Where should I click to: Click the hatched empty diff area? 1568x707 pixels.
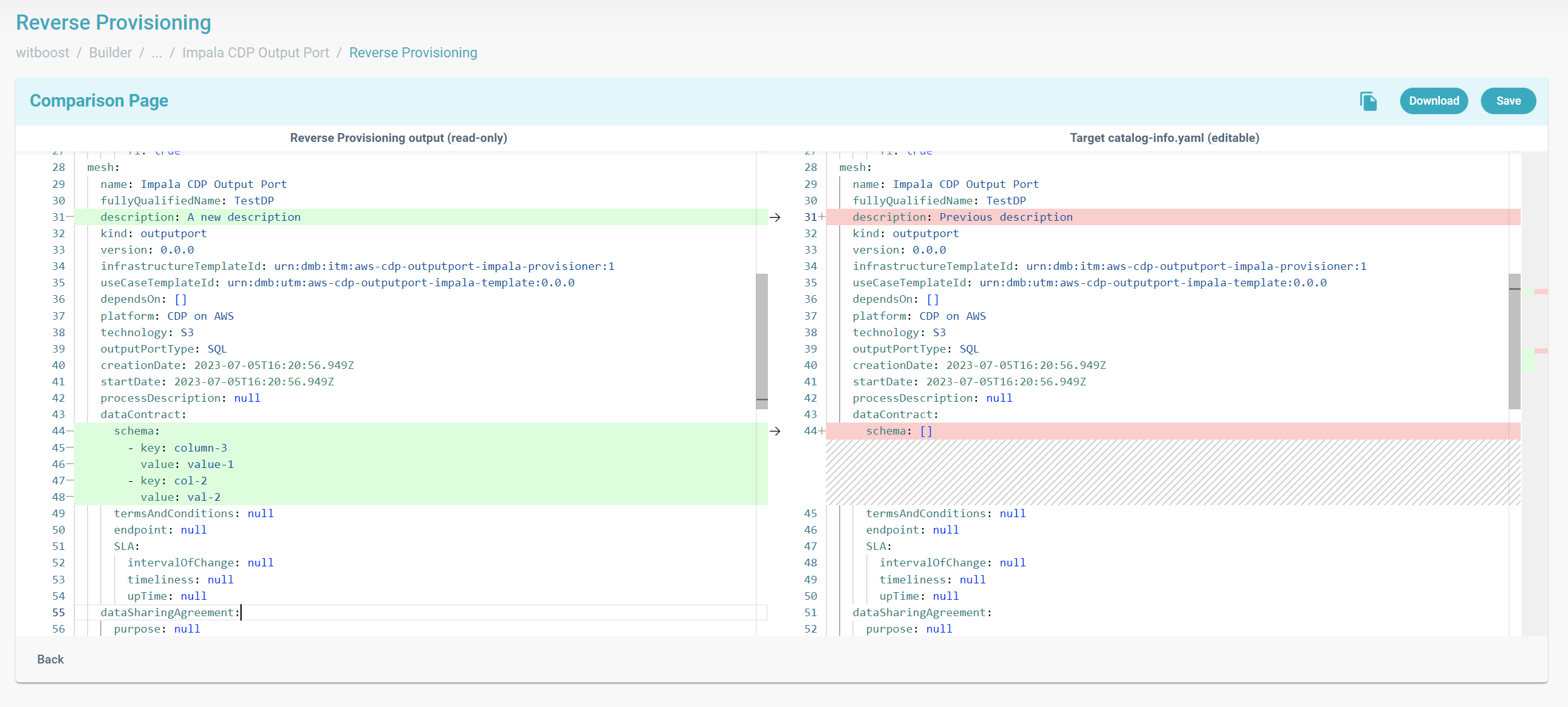(x=1172, y=472)
